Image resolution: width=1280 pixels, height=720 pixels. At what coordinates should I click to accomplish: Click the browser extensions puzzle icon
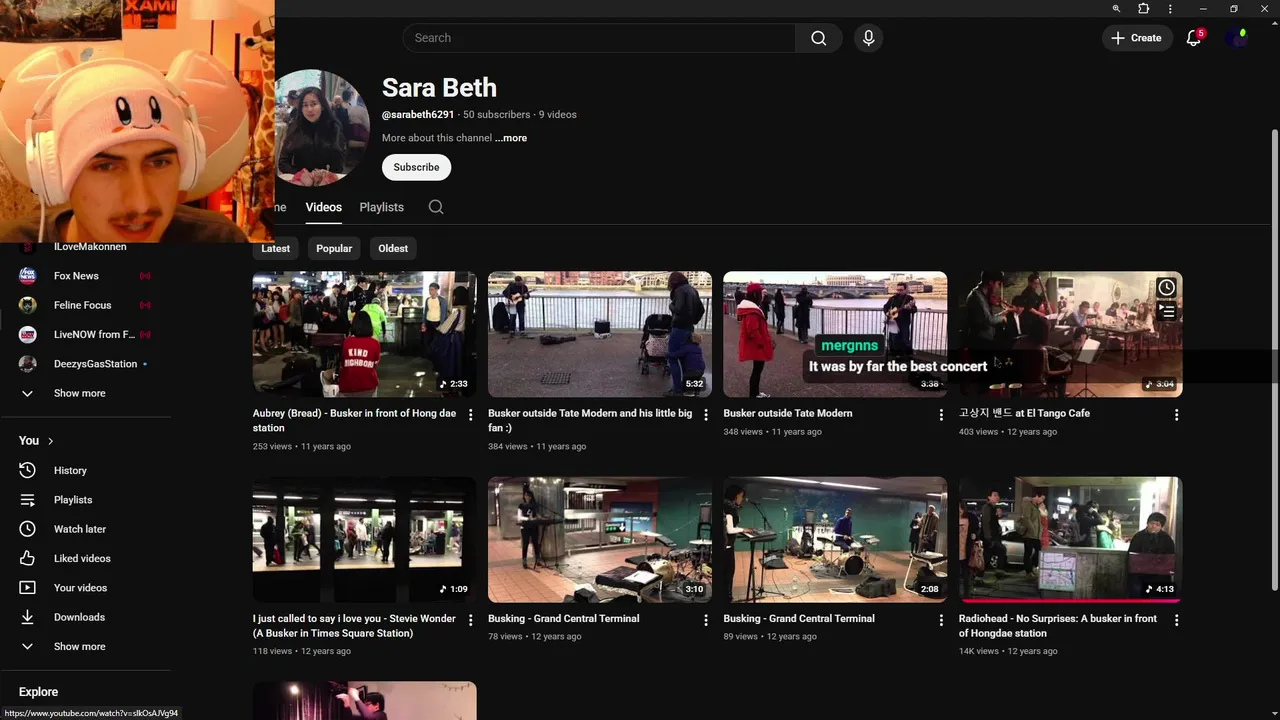(x=1143, y=9)
